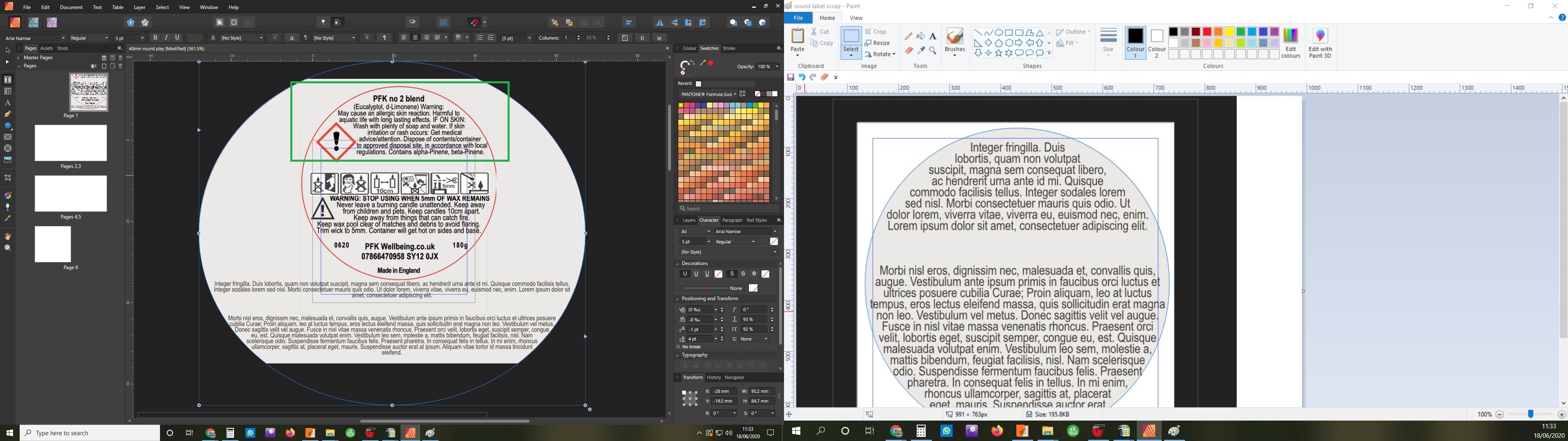Select the View hand tool in Publisher

tap(8, 236)
